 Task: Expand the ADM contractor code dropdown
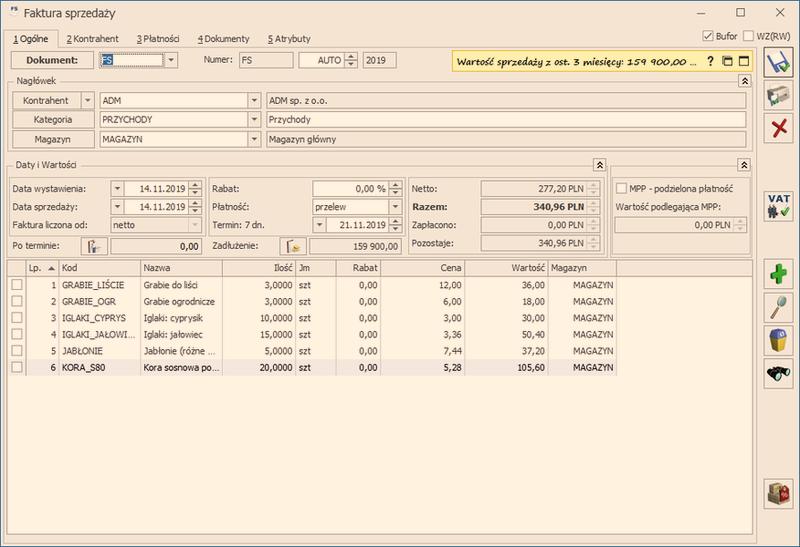254,101
